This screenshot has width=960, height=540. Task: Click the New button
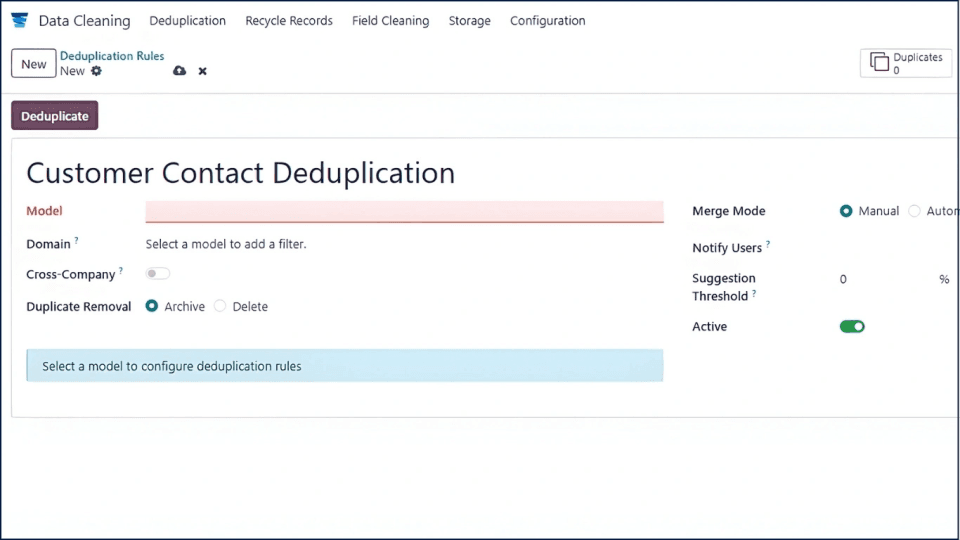coord(34,64)
